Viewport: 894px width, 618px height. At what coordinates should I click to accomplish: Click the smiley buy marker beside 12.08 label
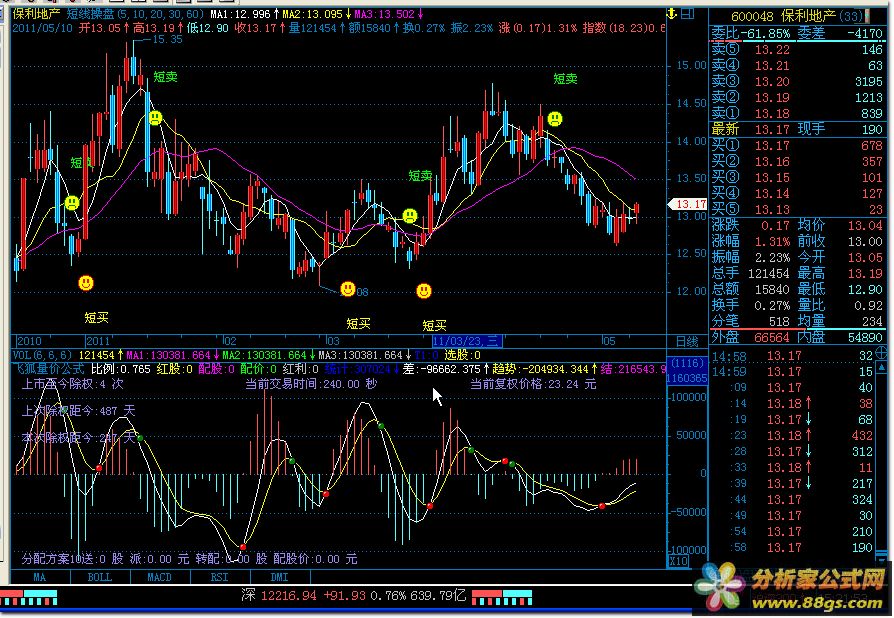[348, 288]
